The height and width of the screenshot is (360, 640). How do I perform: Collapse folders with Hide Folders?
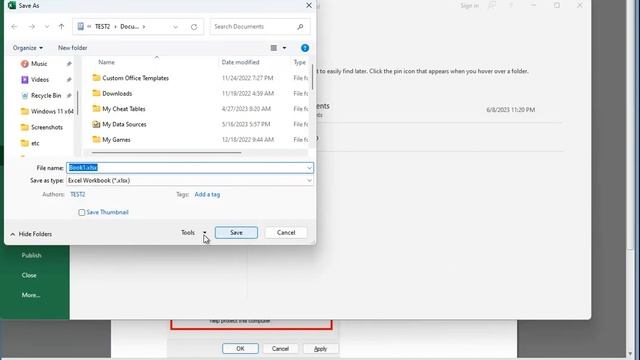[x=31, y=234]
